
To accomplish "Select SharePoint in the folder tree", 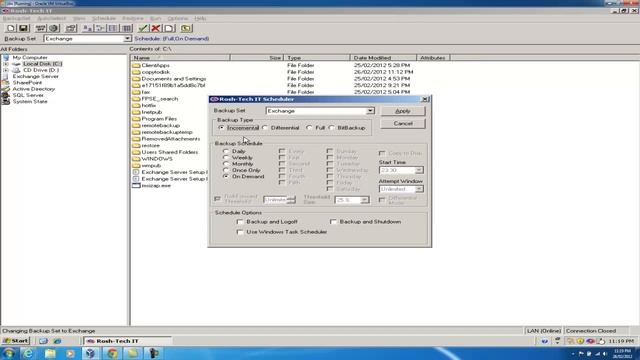I will coord(27,82).
